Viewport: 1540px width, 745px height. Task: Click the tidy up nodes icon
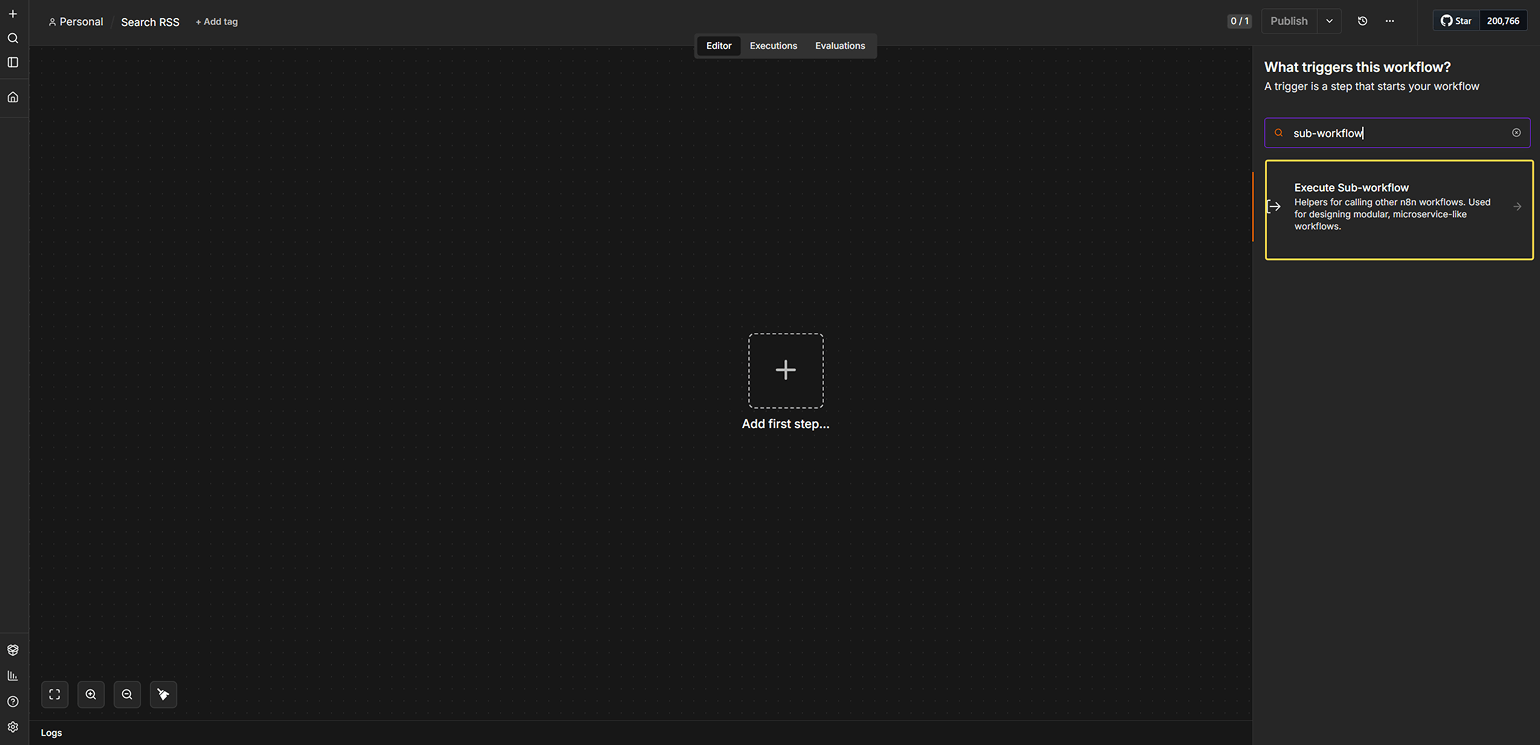click(163, 694)
